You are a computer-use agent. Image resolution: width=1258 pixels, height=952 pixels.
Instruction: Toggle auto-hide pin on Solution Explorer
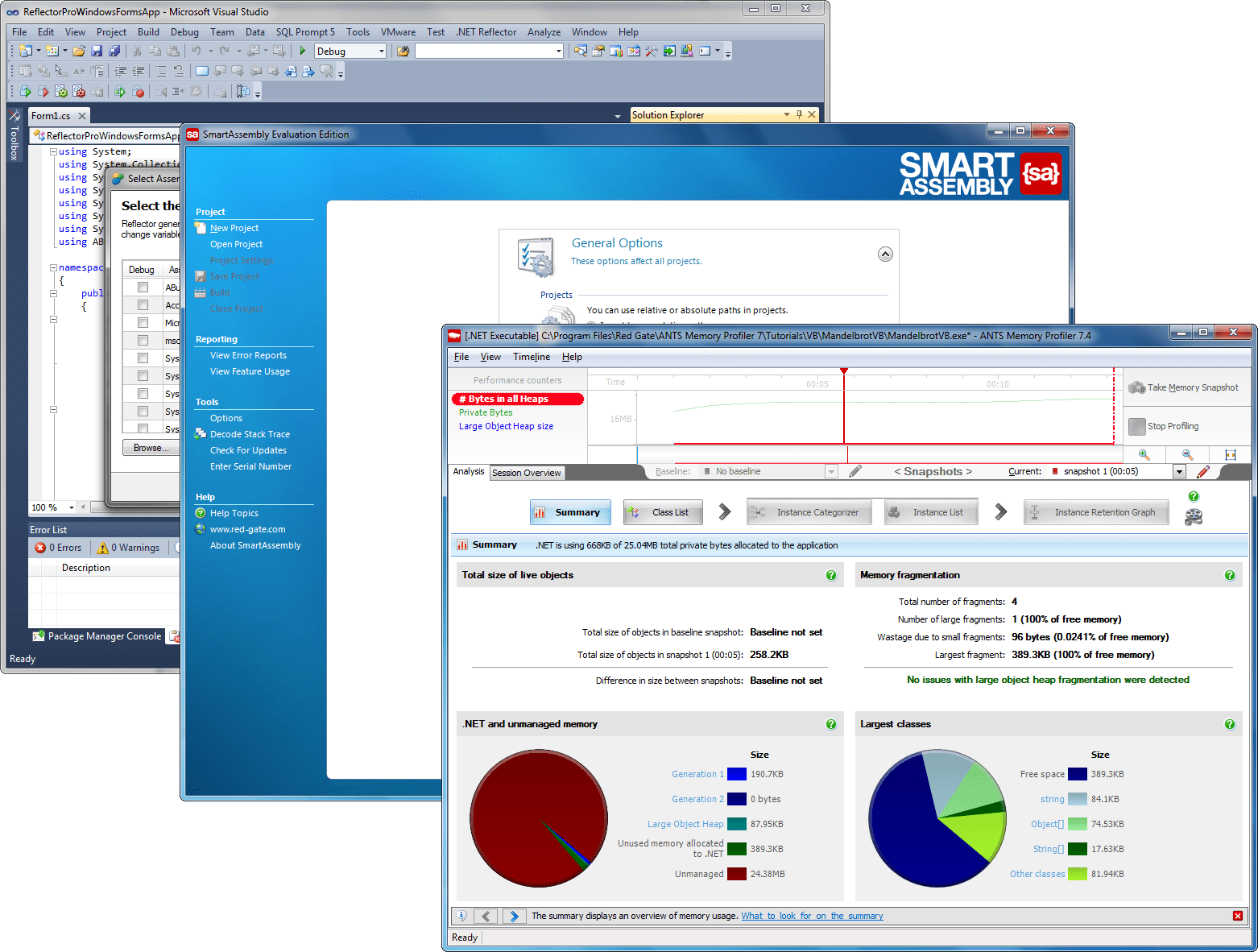(798, 114)
